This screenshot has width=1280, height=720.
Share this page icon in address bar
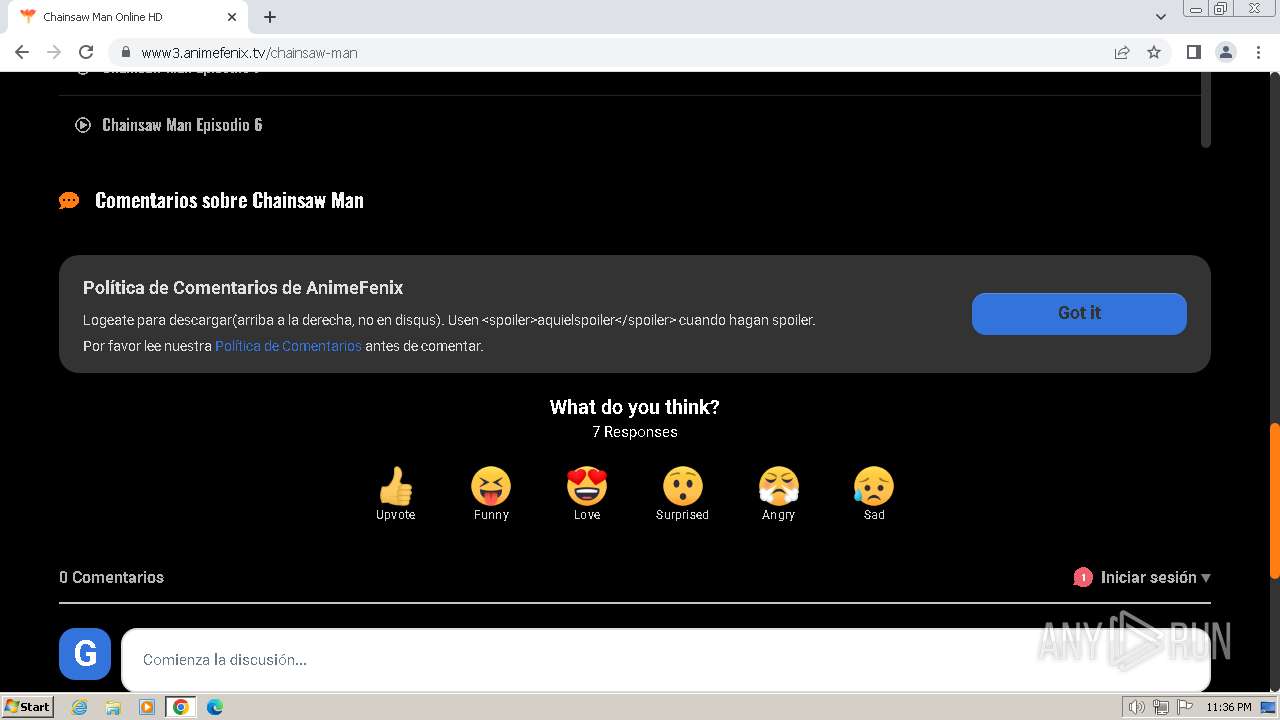click(1122, 52)
